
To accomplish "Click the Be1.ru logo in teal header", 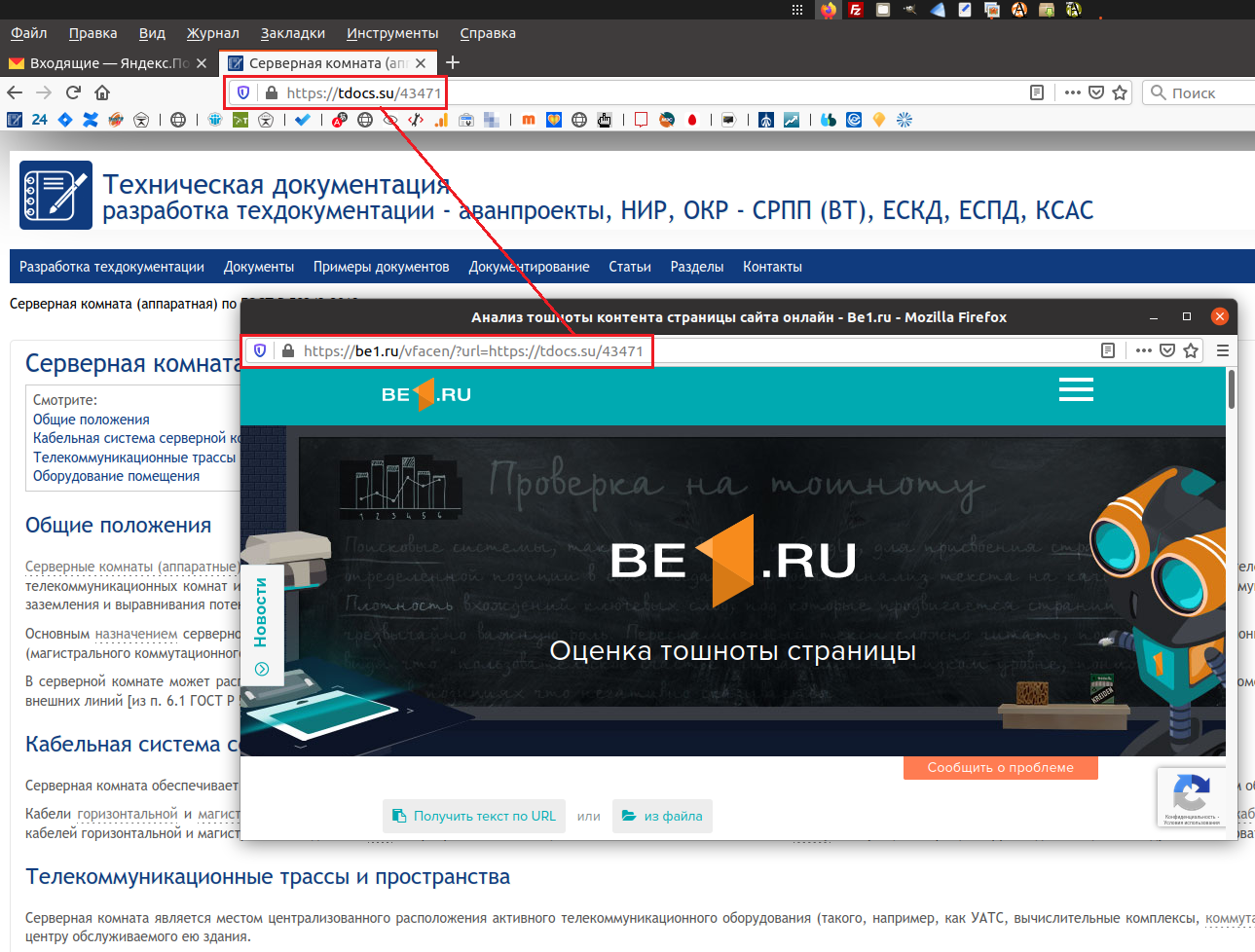I will (426, 394).
